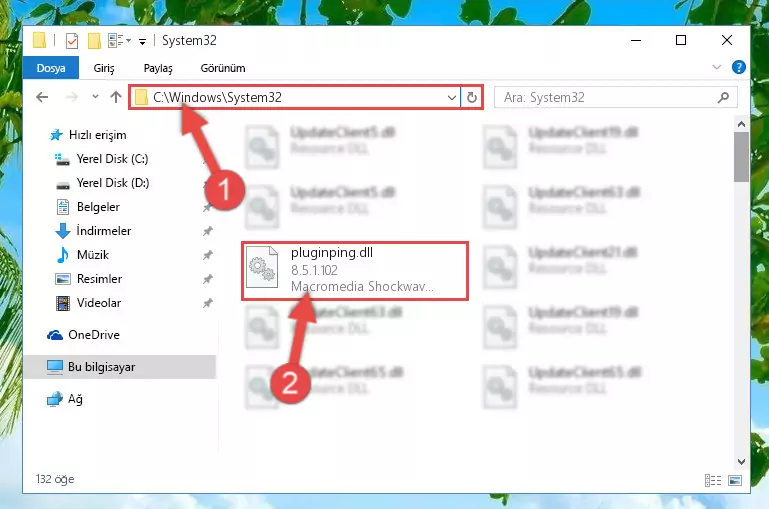Click the pin icon next to Resimler
This screenshot has width=769, height=509.
208,279
